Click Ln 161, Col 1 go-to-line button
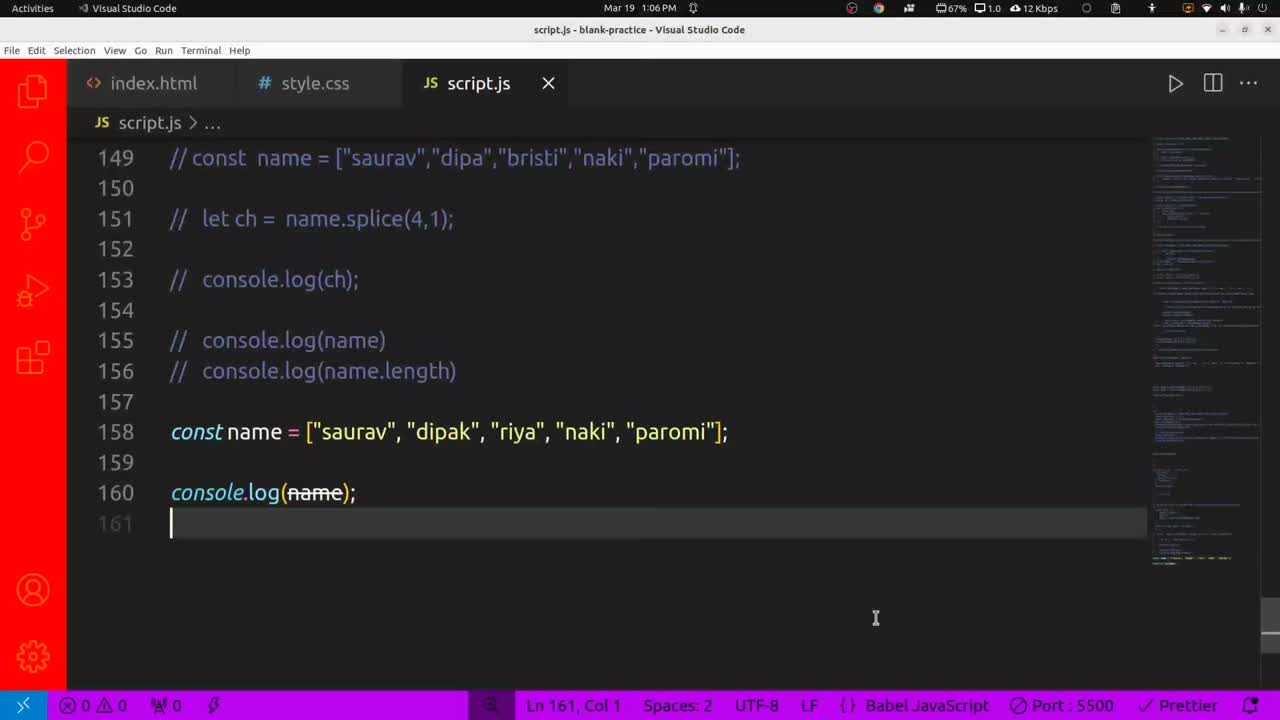Screen dimensions: 1280x720 pyautogui.click(x=573, y=705)
